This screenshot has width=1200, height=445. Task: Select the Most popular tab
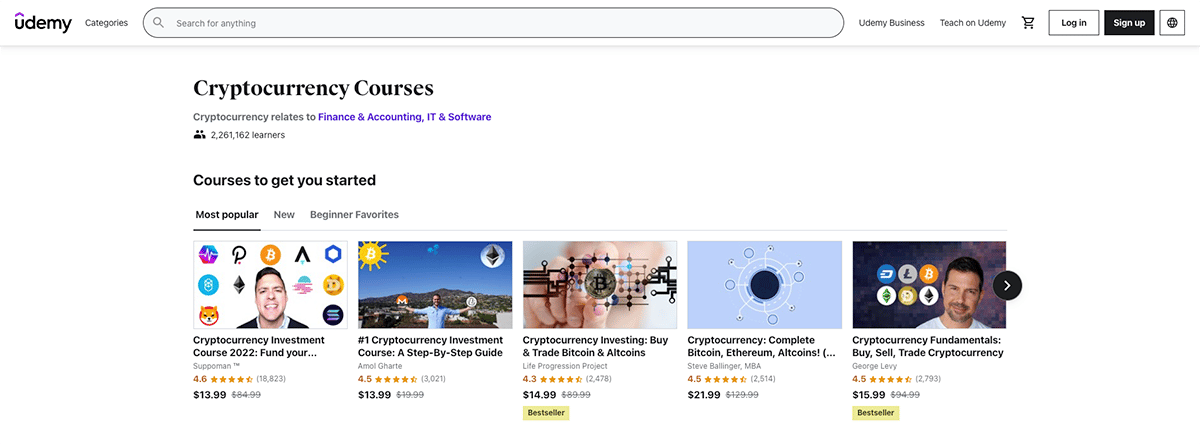coord(227,214)
